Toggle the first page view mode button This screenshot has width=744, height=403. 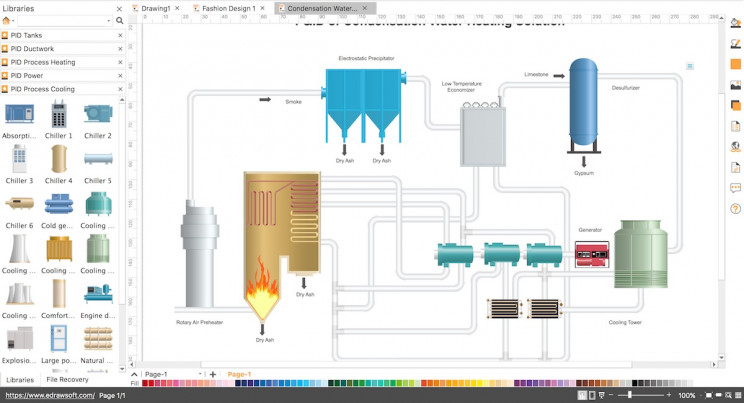(x=582, y=395)
